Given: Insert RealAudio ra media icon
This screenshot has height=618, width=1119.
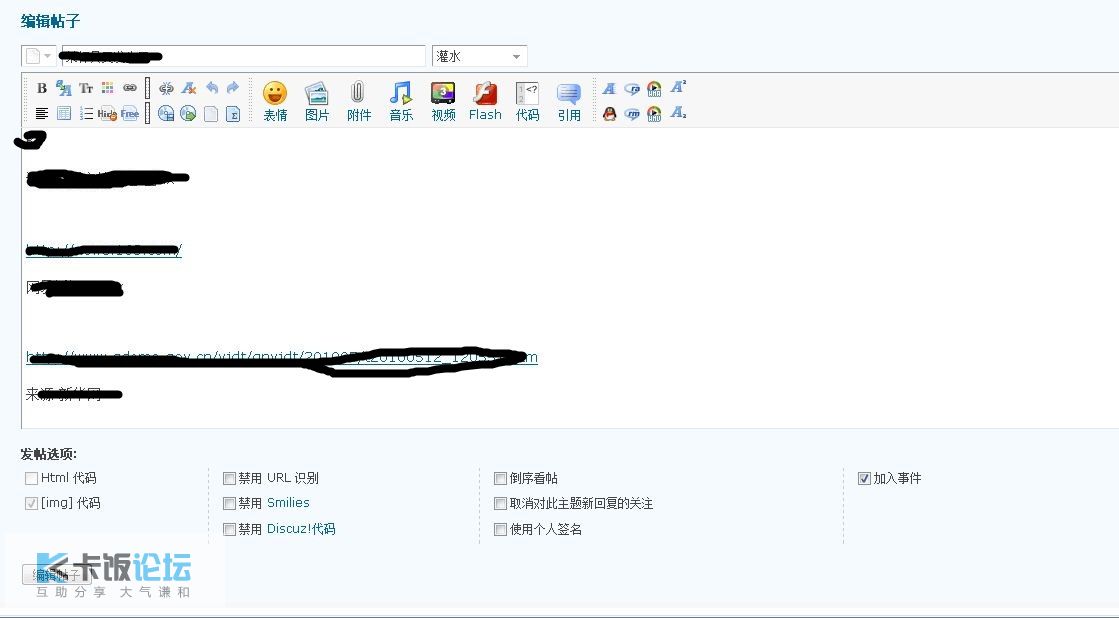Looking at the screenshot, I should [632, 88].
